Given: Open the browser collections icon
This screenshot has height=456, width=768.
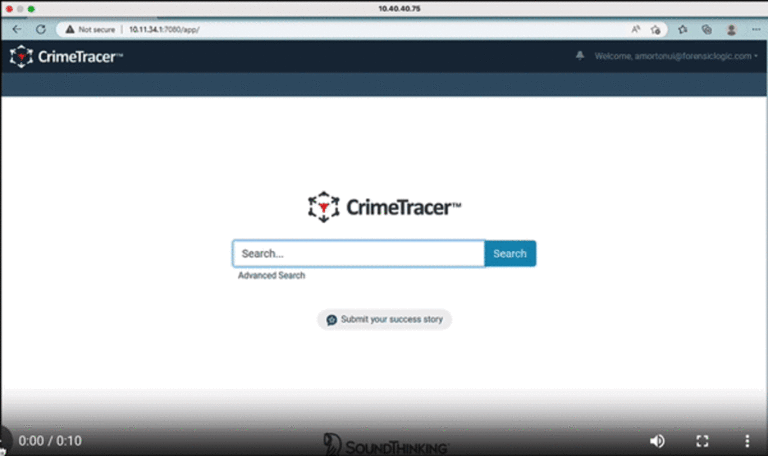Looking at the screenshot, I should tap(707, 30).
